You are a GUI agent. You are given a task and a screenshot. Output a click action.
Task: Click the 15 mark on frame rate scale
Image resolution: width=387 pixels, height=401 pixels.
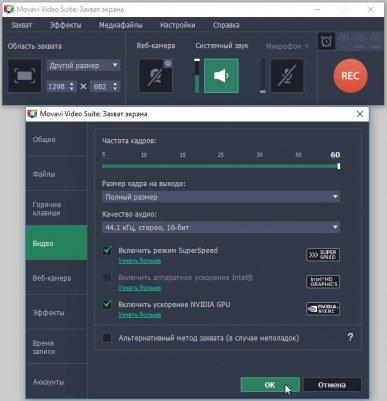click(x=182, y=155)
